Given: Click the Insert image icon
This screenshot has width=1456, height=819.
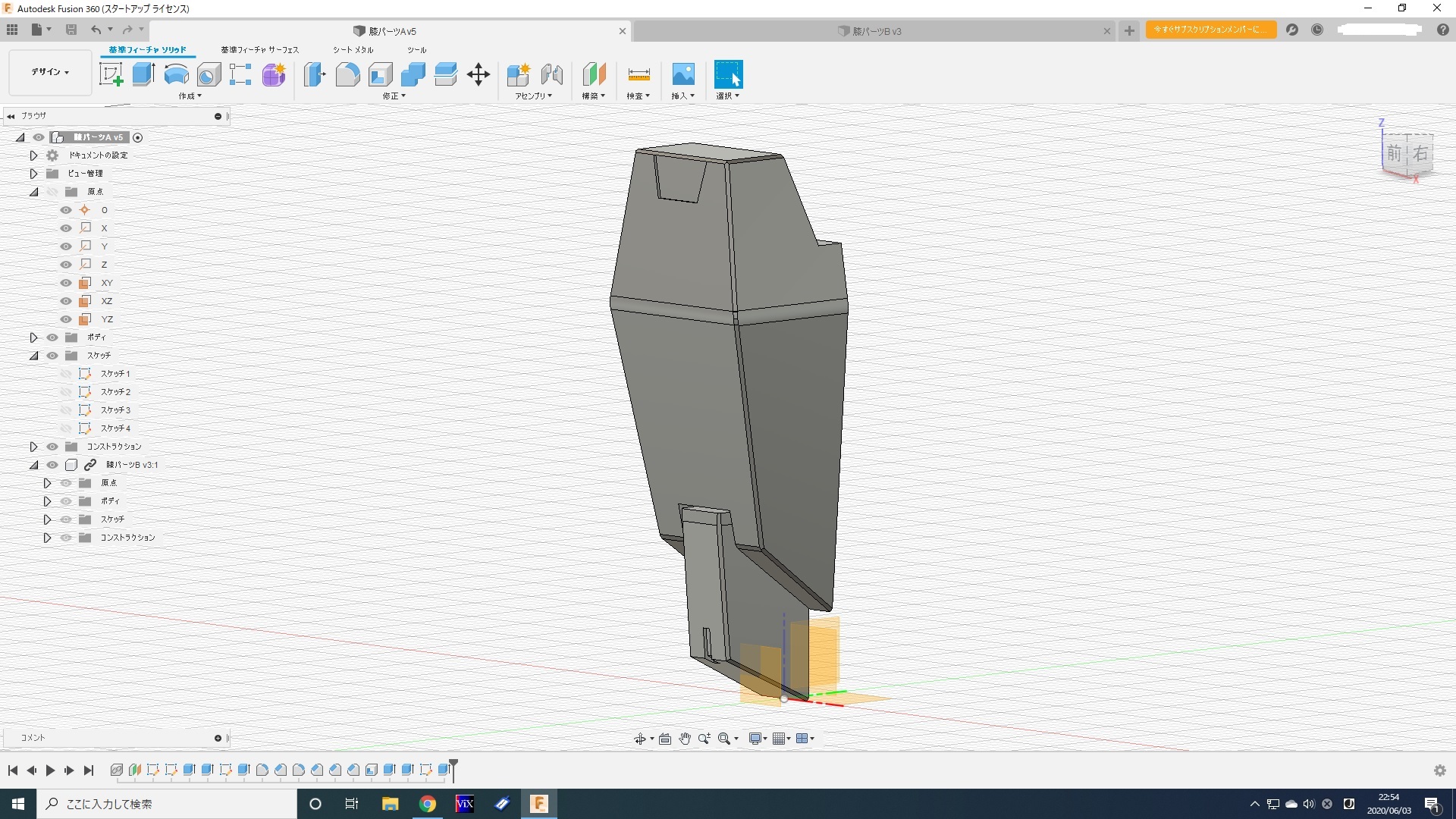Looking at the screenshot, I should (682, 74).
